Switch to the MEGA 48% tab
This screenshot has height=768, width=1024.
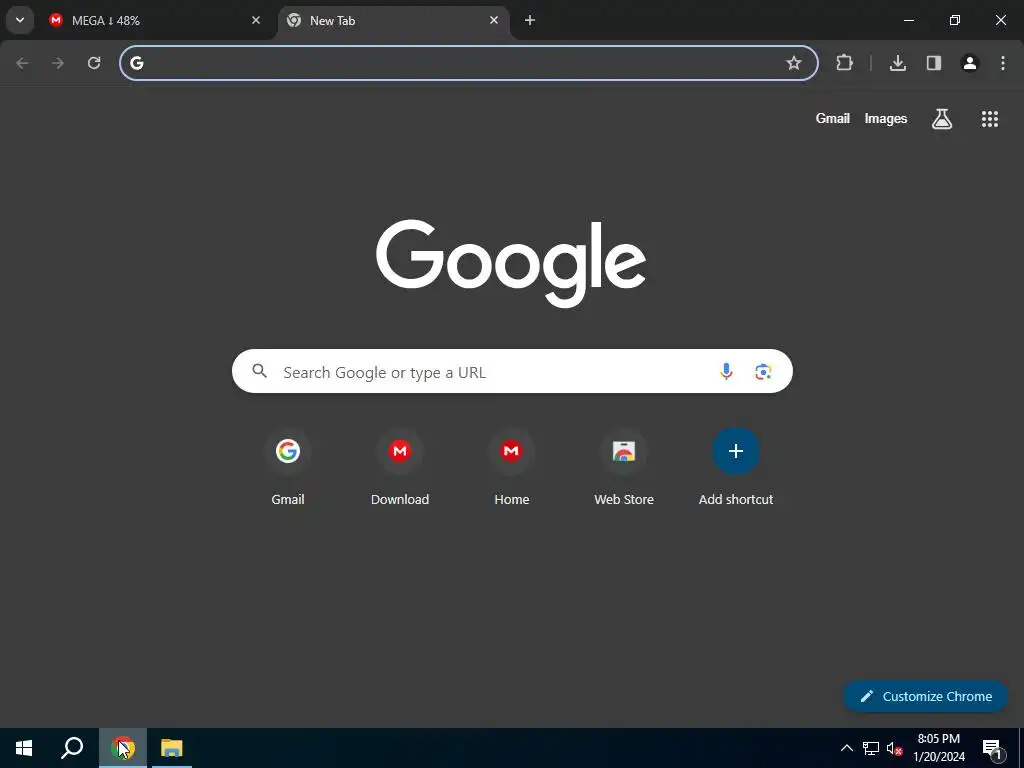pos(155,20)
